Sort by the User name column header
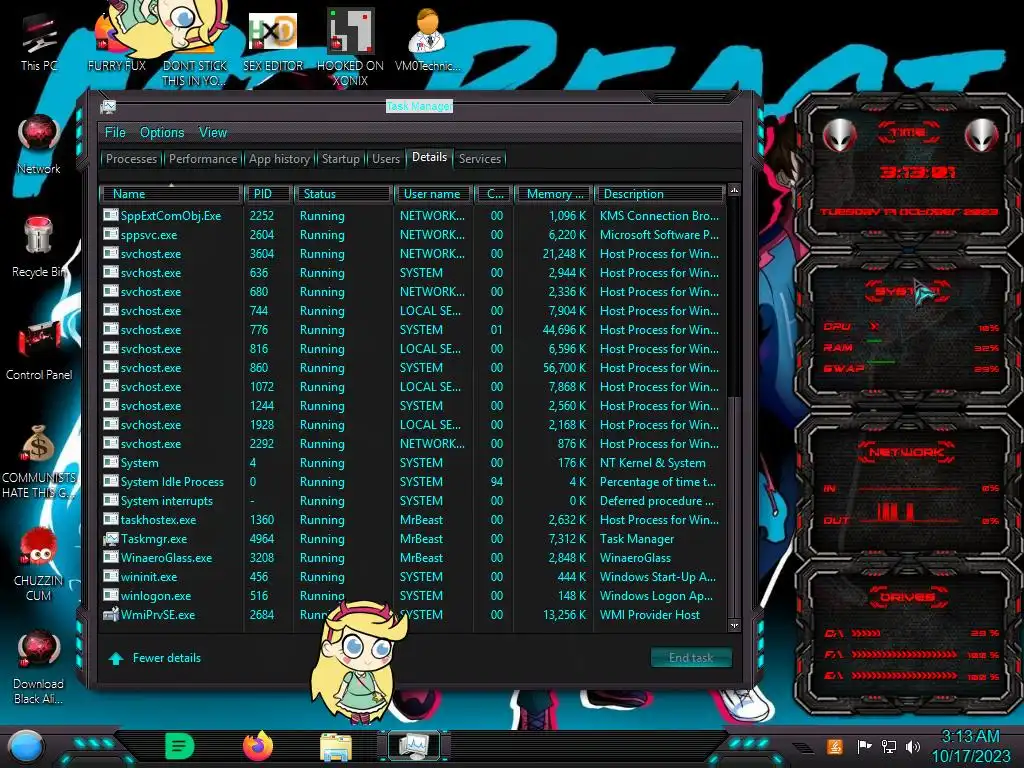The image size is (1024, 768). pyautogui.click(x=433, y=194)
